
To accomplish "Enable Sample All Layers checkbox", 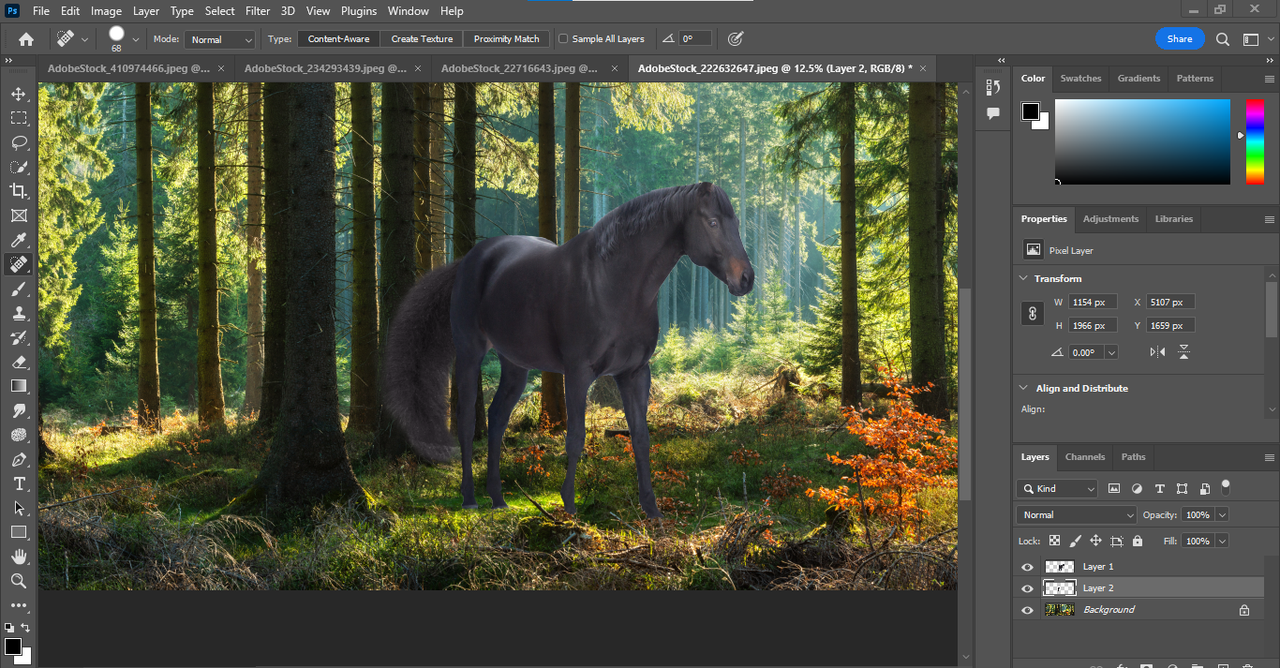I will tap(563, 39).
